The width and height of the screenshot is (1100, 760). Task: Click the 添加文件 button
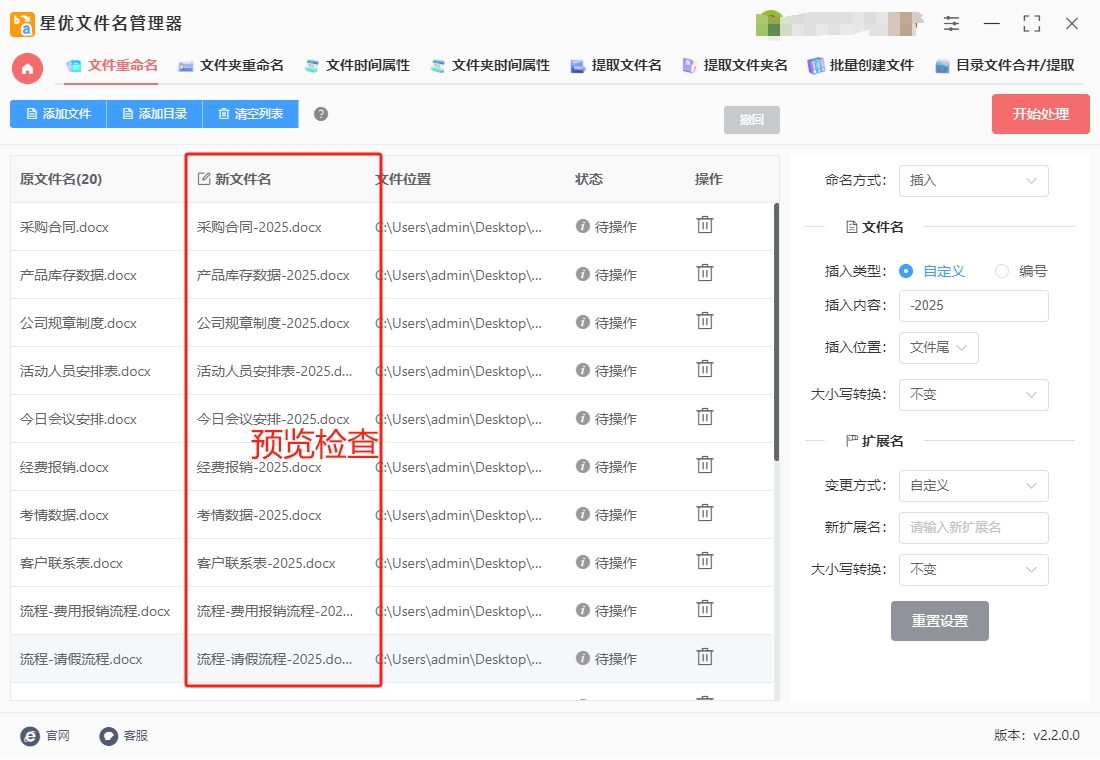(x=58, y=114)
